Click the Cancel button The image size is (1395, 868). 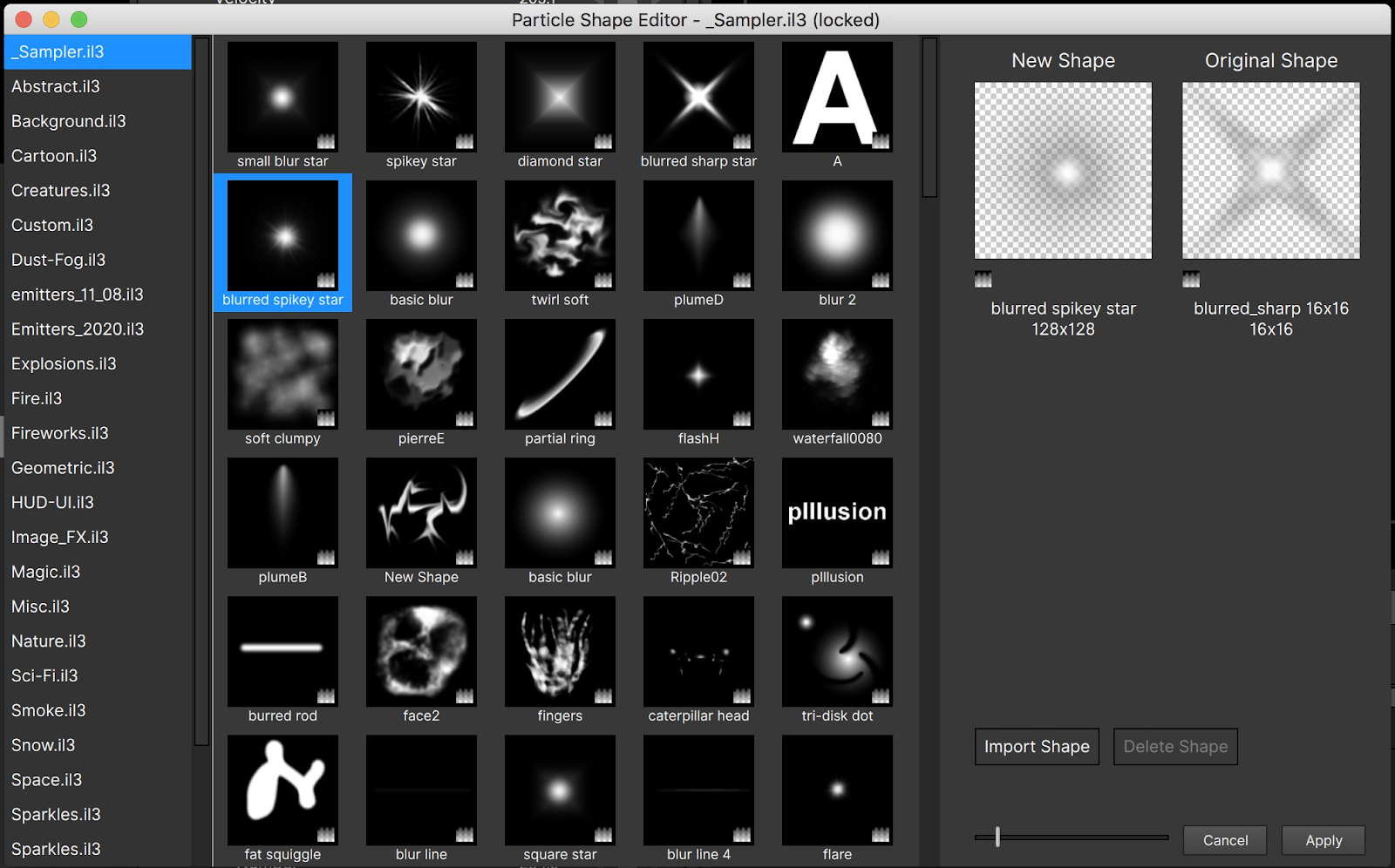click(x=1225, y=840)
